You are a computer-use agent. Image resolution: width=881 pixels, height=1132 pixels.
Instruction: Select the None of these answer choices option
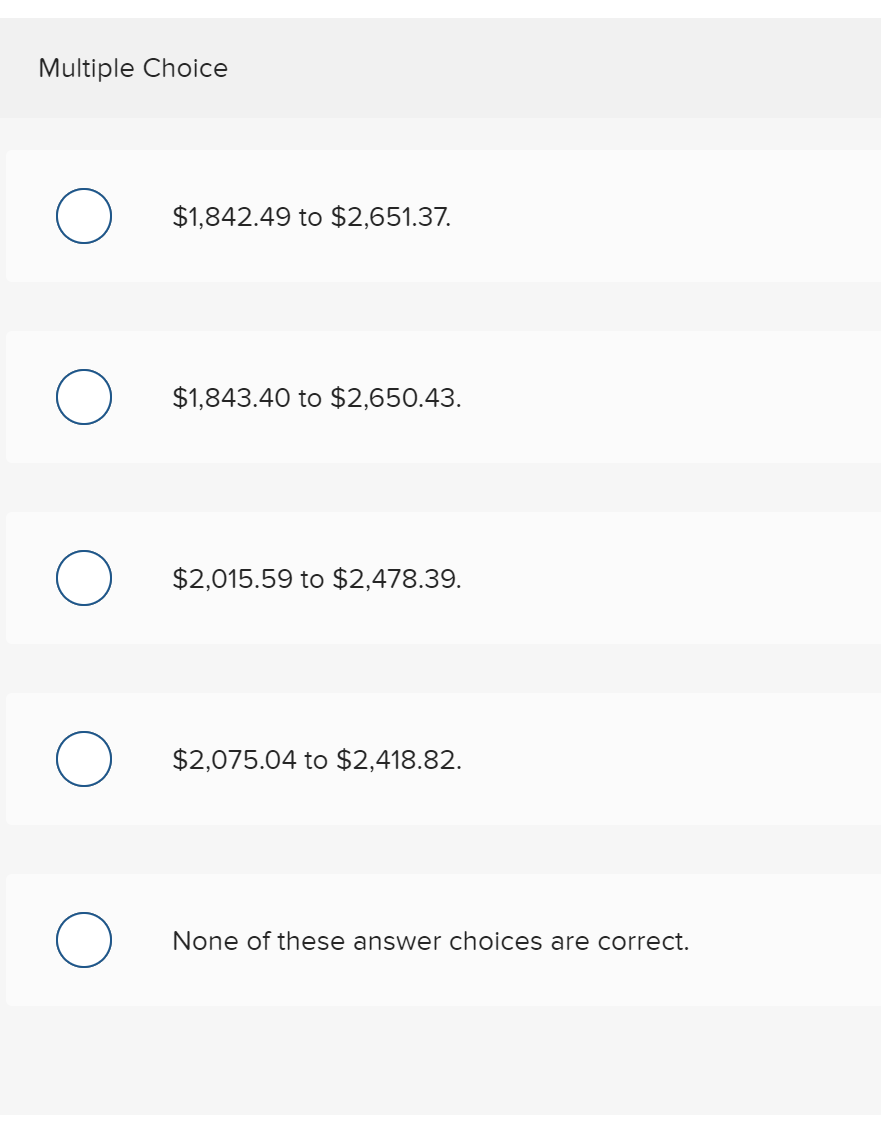(x=83, y=939)
